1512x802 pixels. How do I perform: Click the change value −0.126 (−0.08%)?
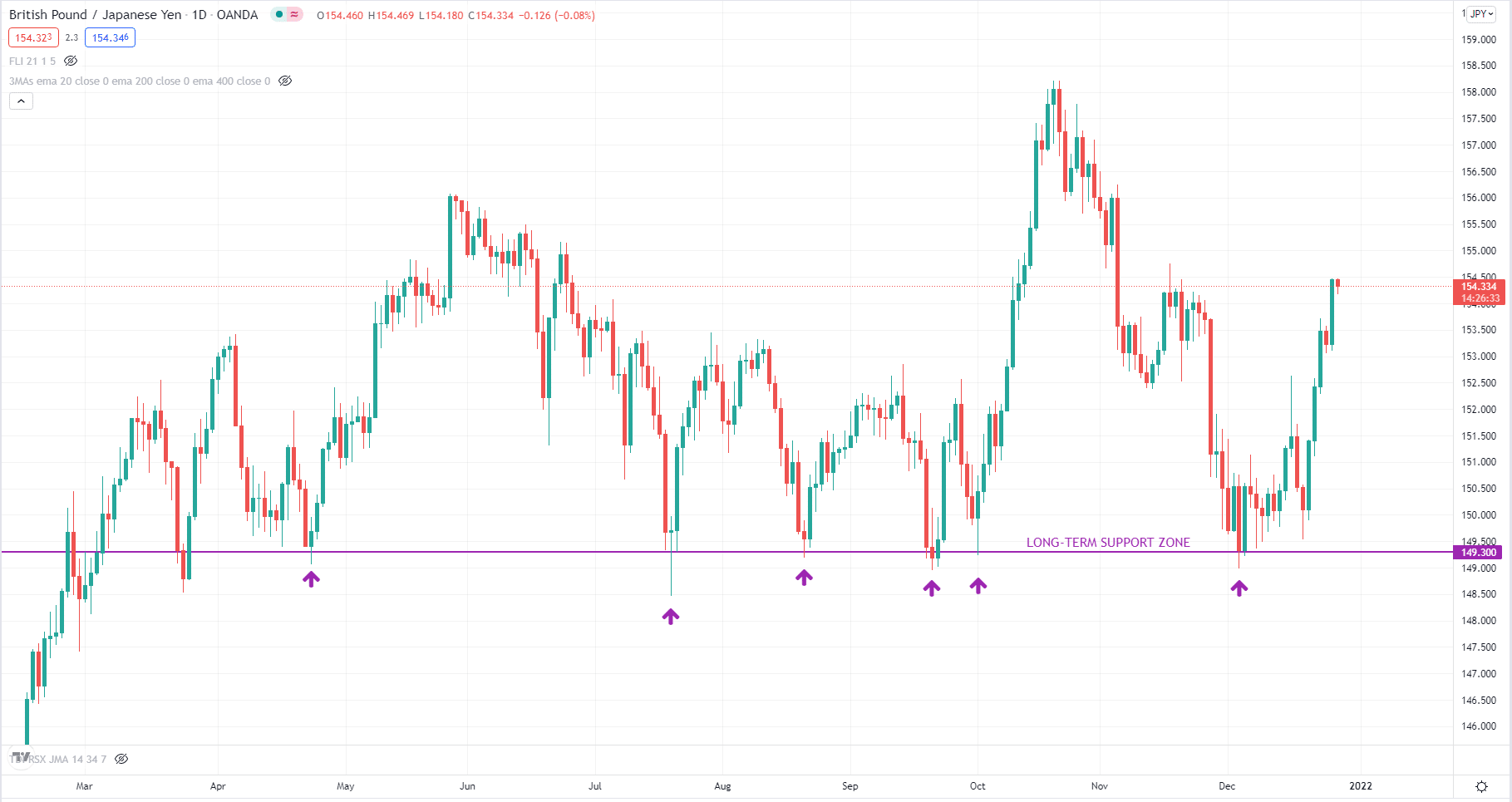tap(557, 15)
